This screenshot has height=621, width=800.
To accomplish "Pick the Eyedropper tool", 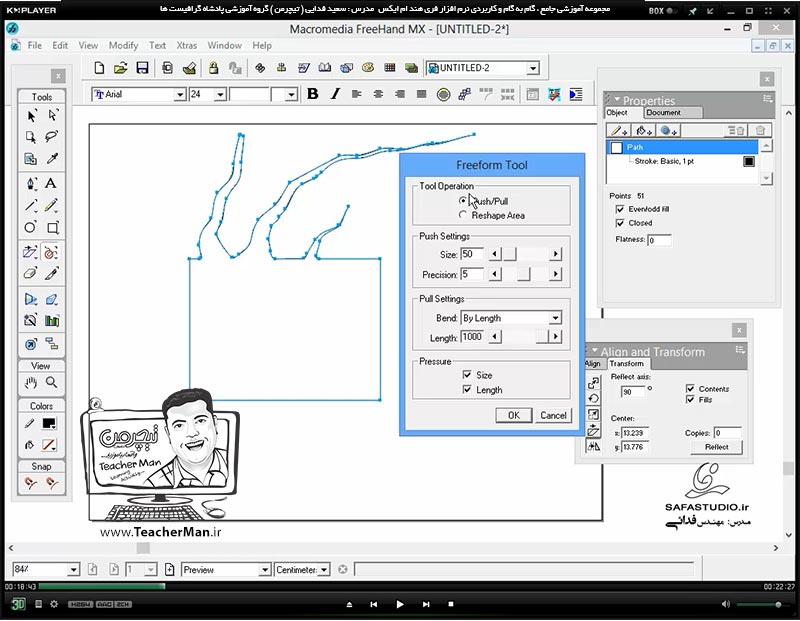I will pos(52,159).
